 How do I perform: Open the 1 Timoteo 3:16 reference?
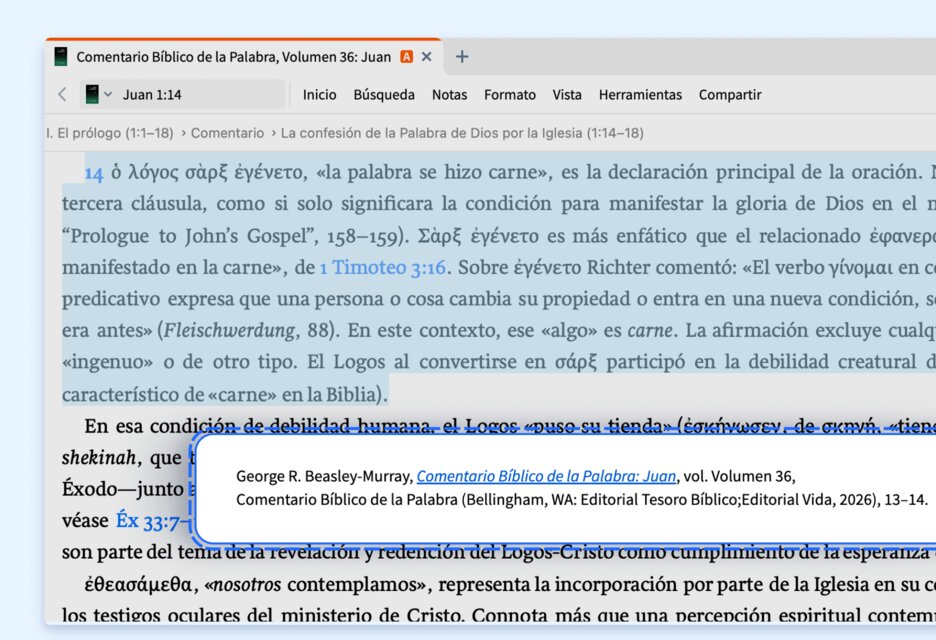pyautogui.click(x=383, y=267)
